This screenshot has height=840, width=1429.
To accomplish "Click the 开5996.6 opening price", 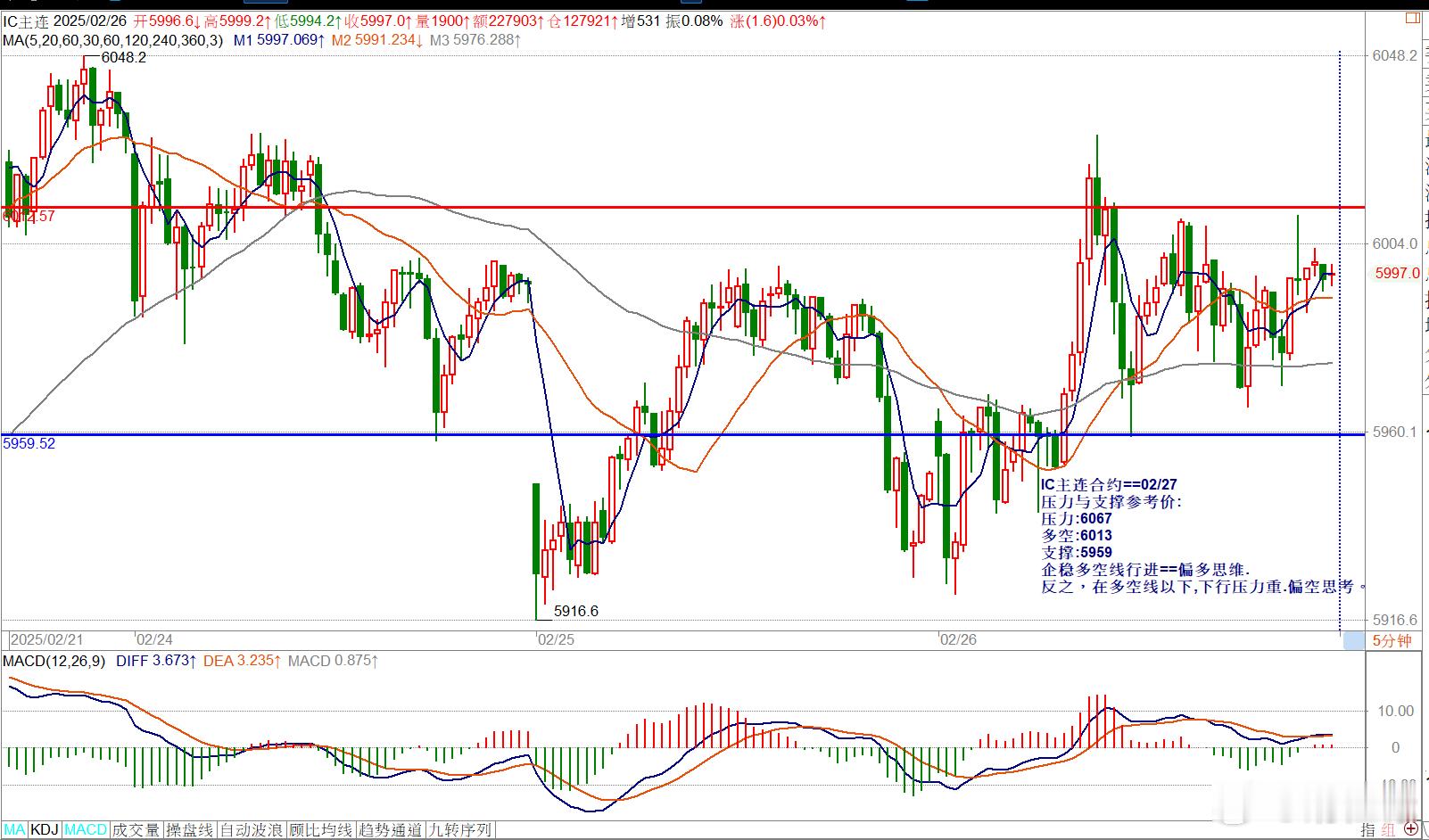I will (167, 21).
